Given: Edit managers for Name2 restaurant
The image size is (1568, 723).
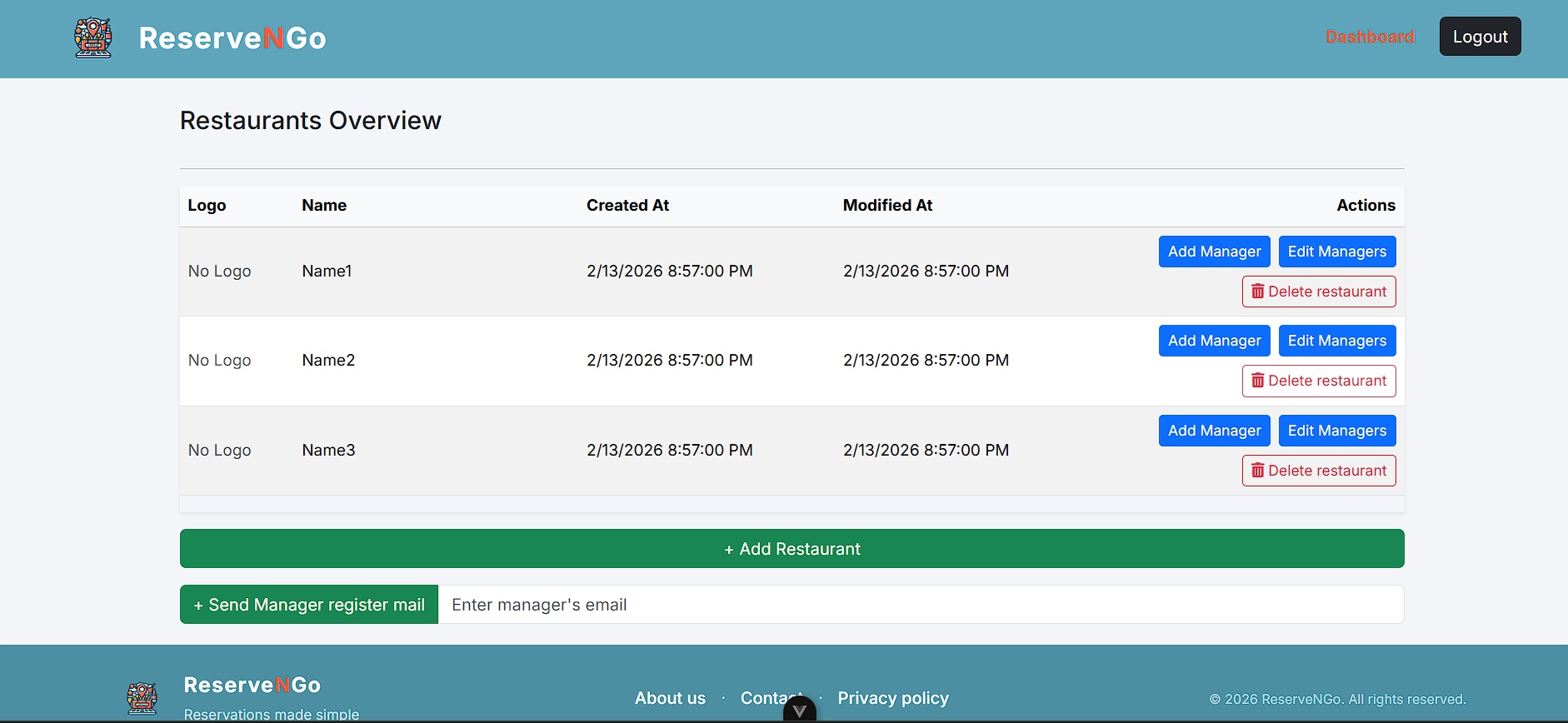Looking at the screenshot, I should click(x=1336, y=341).
